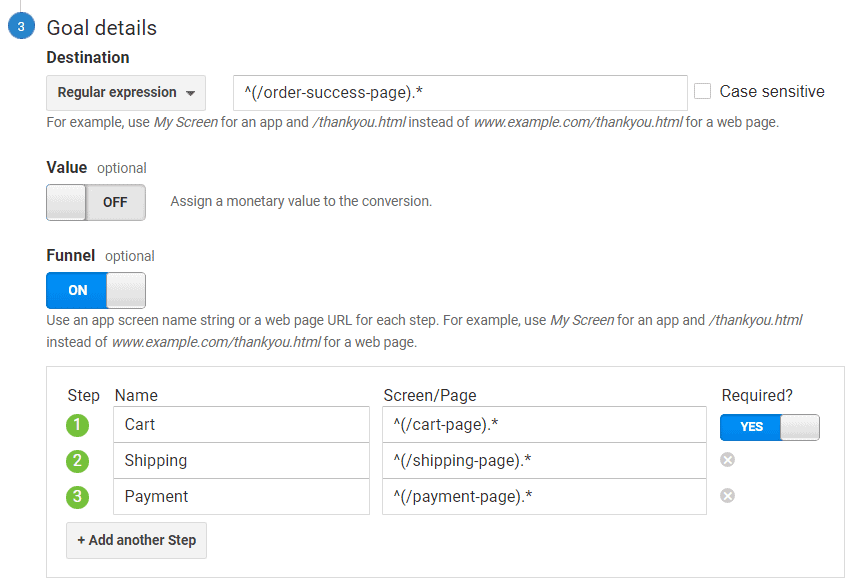The height and width of the screenshot is (587, 856).
Task: Click the Payment step name field
Action: [x=241, y=496]
